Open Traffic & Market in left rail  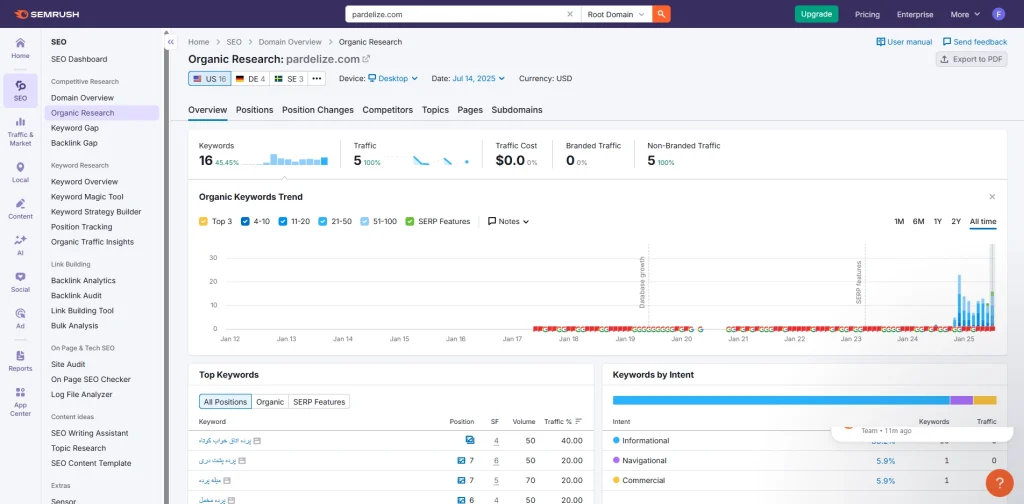tap(20, 131)
